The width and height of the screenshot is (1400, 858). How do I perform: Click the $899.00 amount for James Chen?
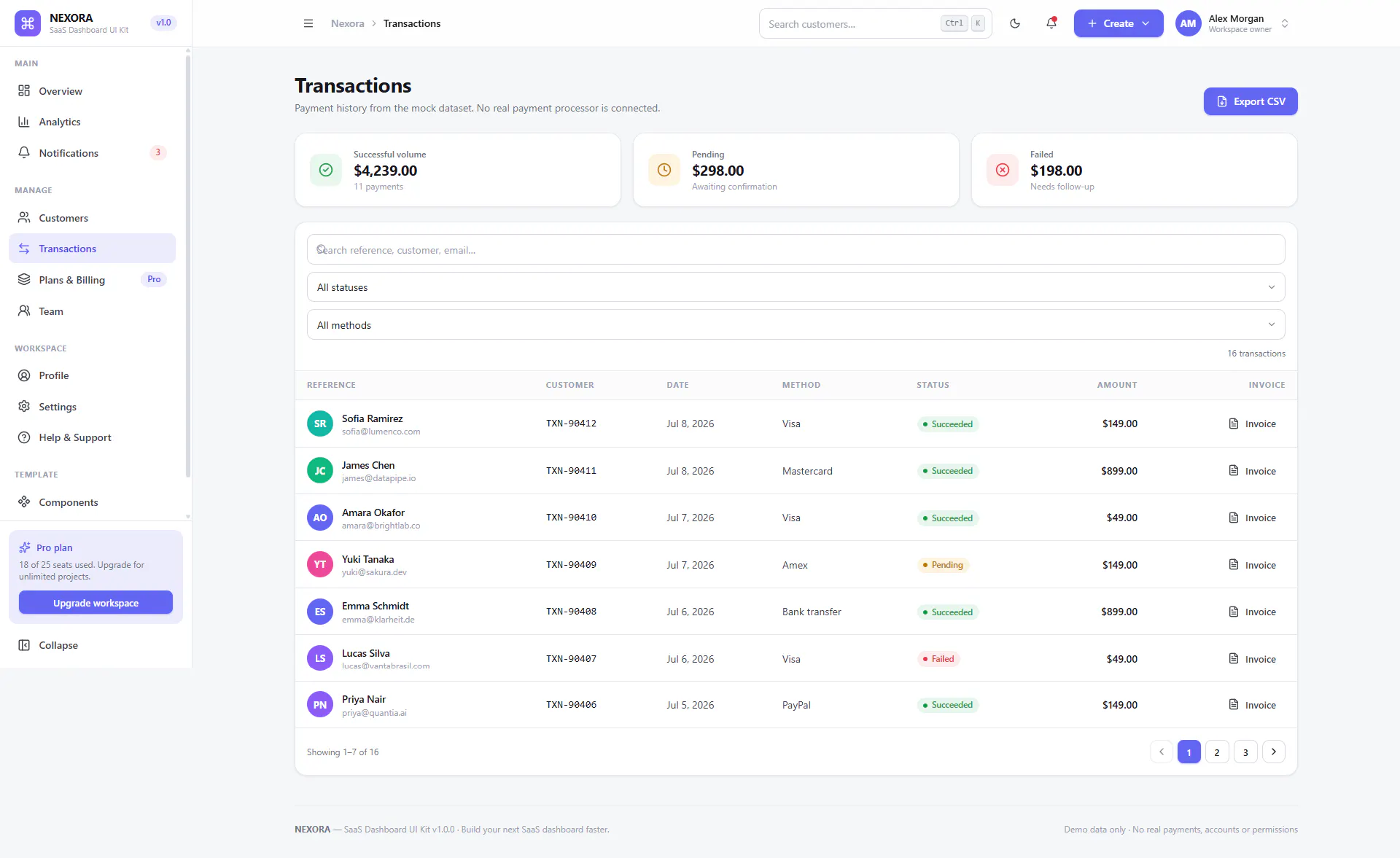tap(1119, 471)
